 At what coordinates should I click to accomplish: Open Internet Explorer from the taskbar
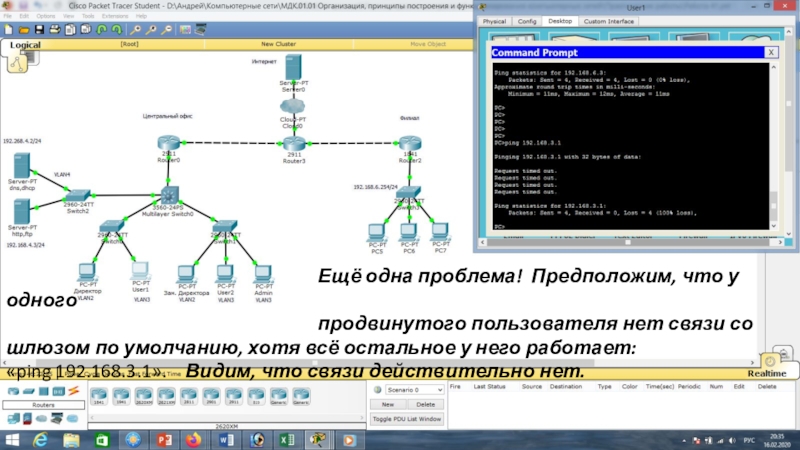point(40,440)
